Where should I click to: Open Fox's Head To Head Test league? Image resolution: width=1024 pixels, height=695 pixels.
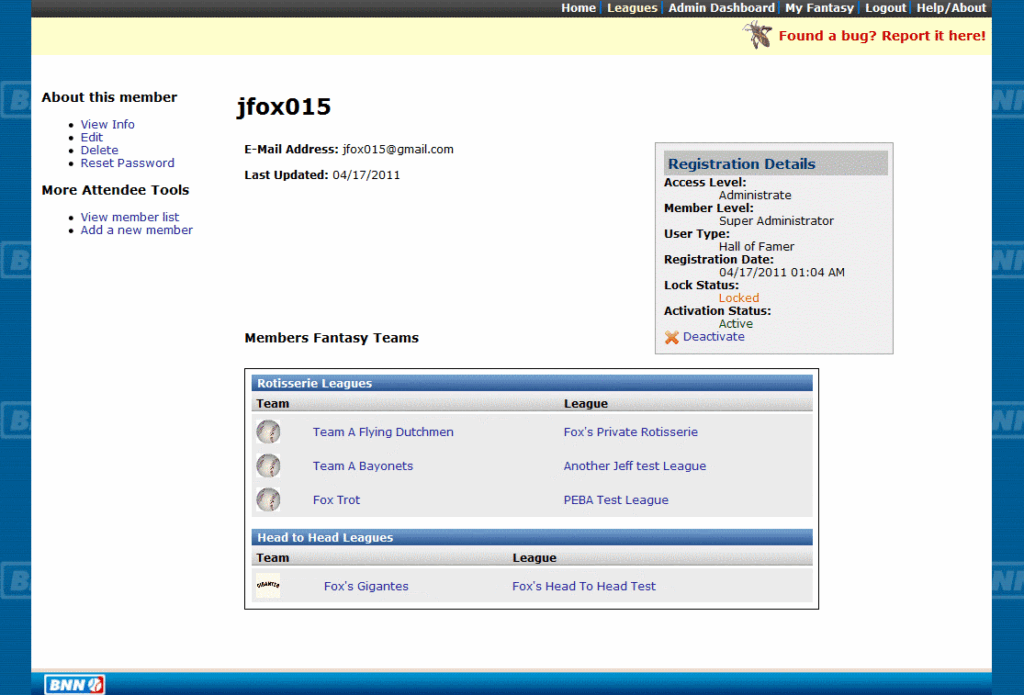tap(584, 586)
